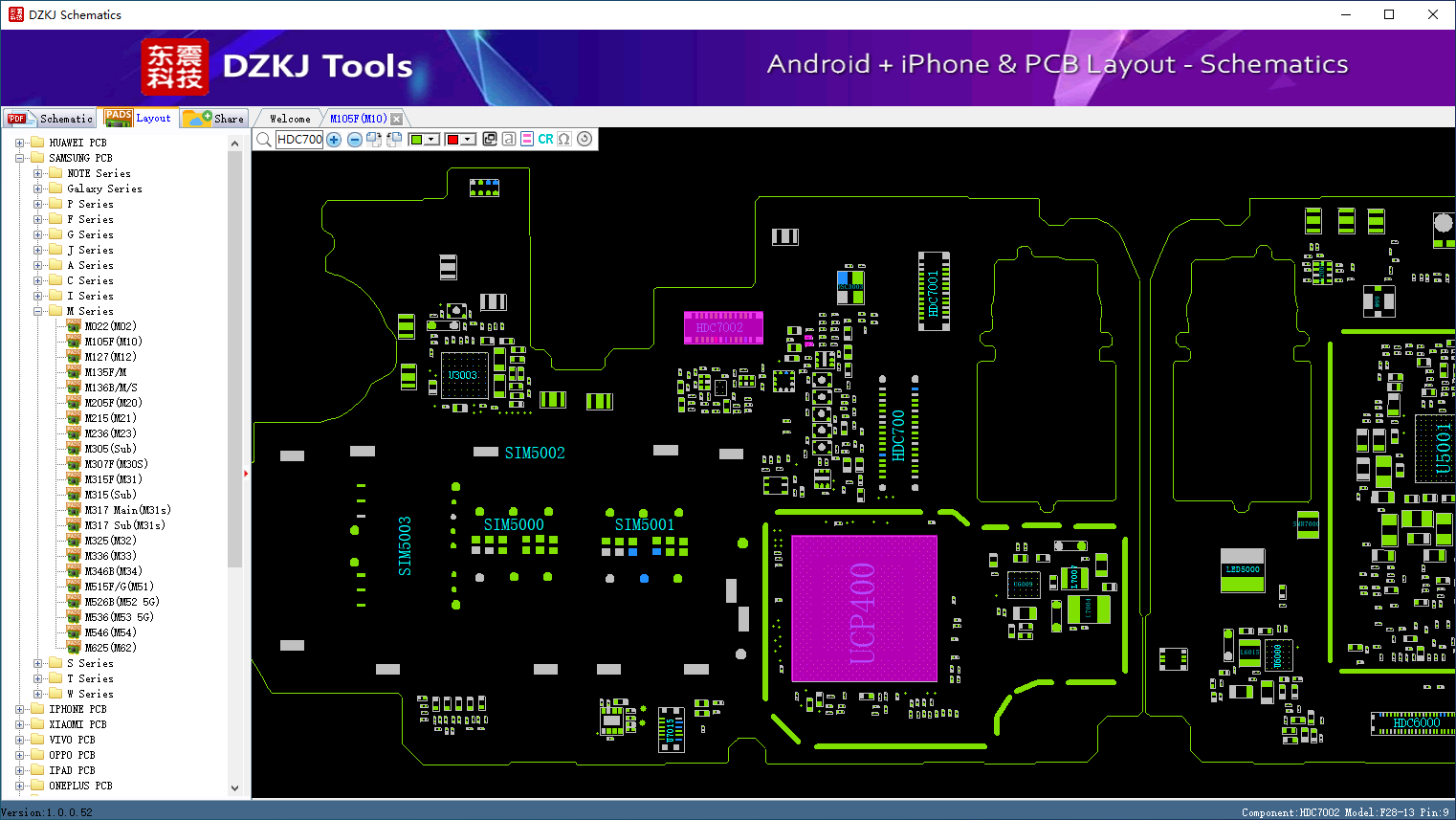Viewport: 1456px width, 820px height.
Task: Select M022(M02) in the tree
Action: pyautogui.click(x=110, y=326)
